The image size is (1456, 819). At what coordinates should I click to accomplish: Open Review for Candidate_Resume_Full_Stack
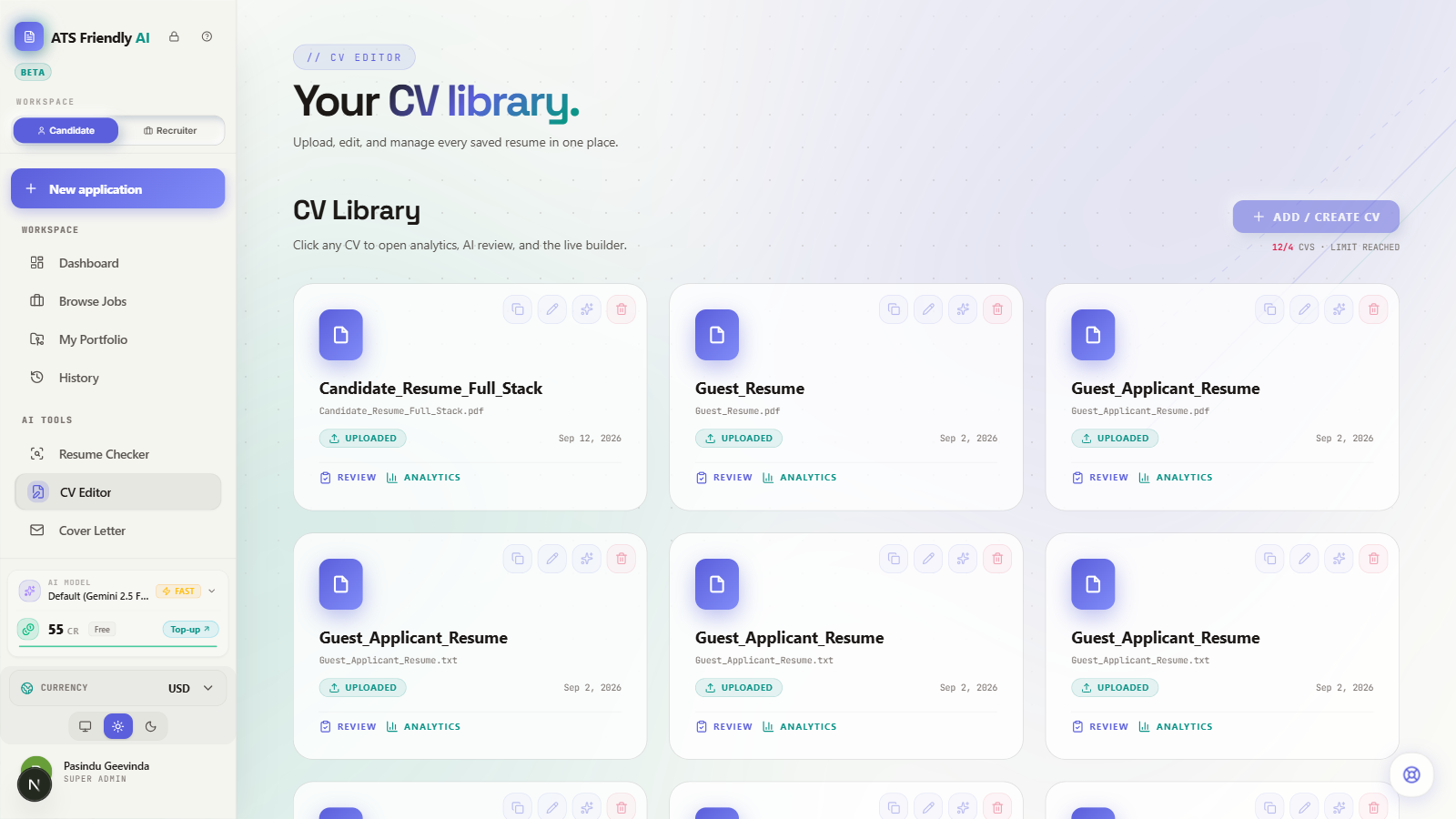(348, 478)
